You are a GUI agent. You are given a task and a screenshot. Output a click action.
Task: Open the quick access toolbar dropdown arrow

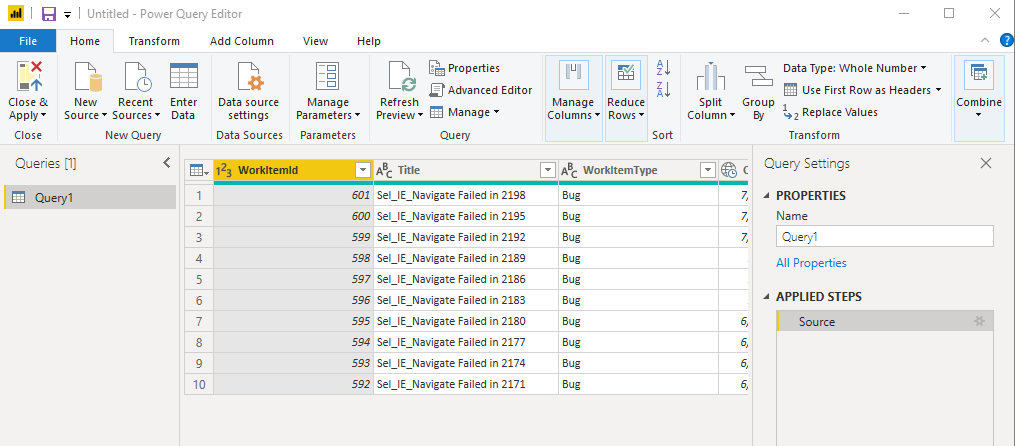67,14
